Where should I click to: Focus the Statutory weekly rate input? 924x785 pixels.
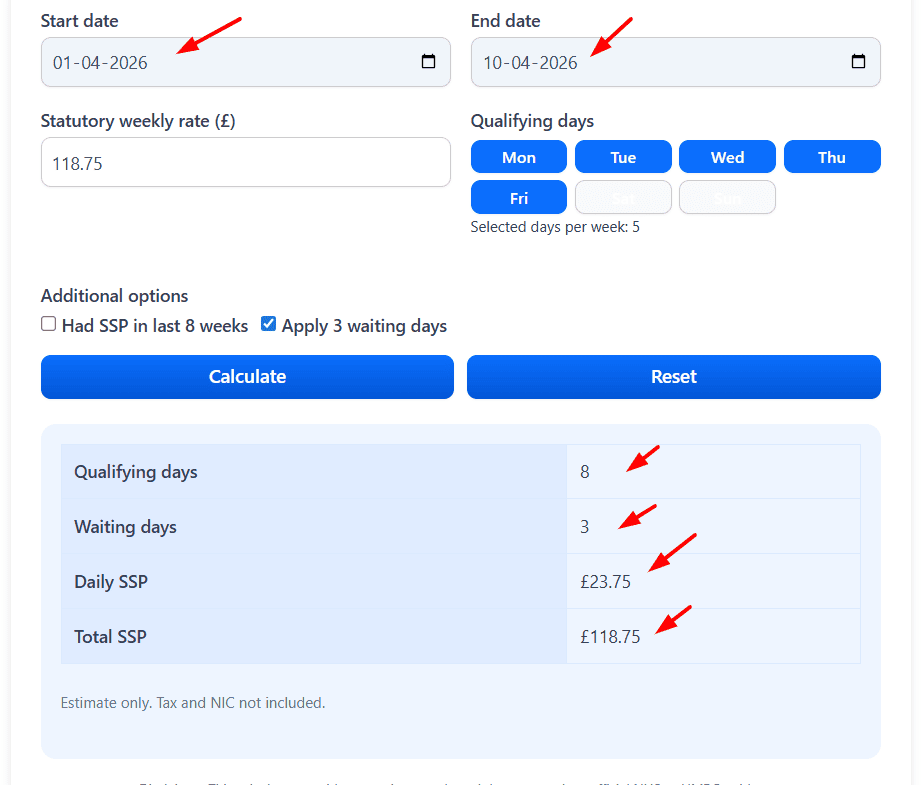(245, 162)
